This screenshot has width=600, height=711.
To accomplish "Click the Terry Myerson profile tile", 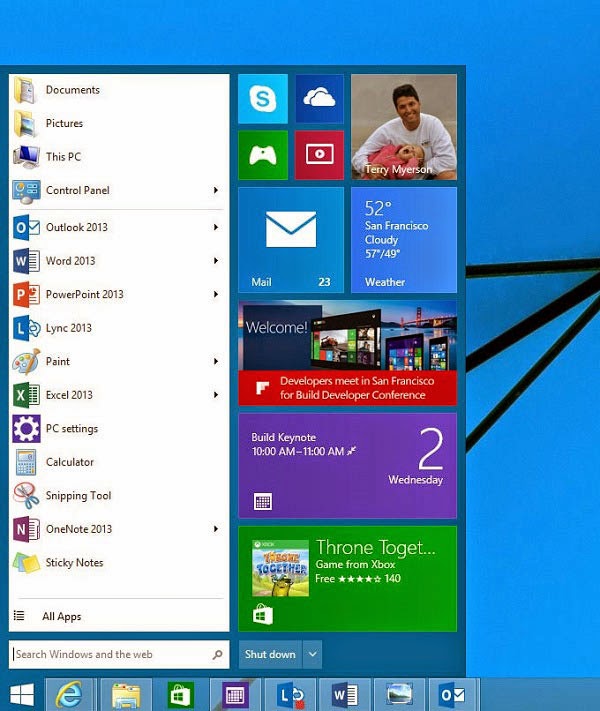I will [404, 127].
